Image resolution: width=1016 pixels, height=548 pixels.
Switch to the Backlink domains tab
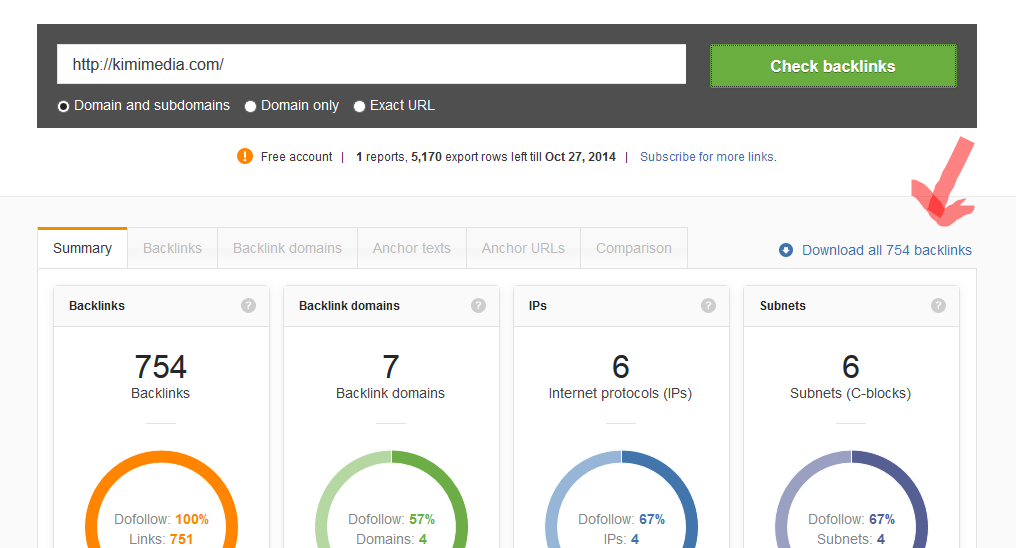[x=287, y=248]
